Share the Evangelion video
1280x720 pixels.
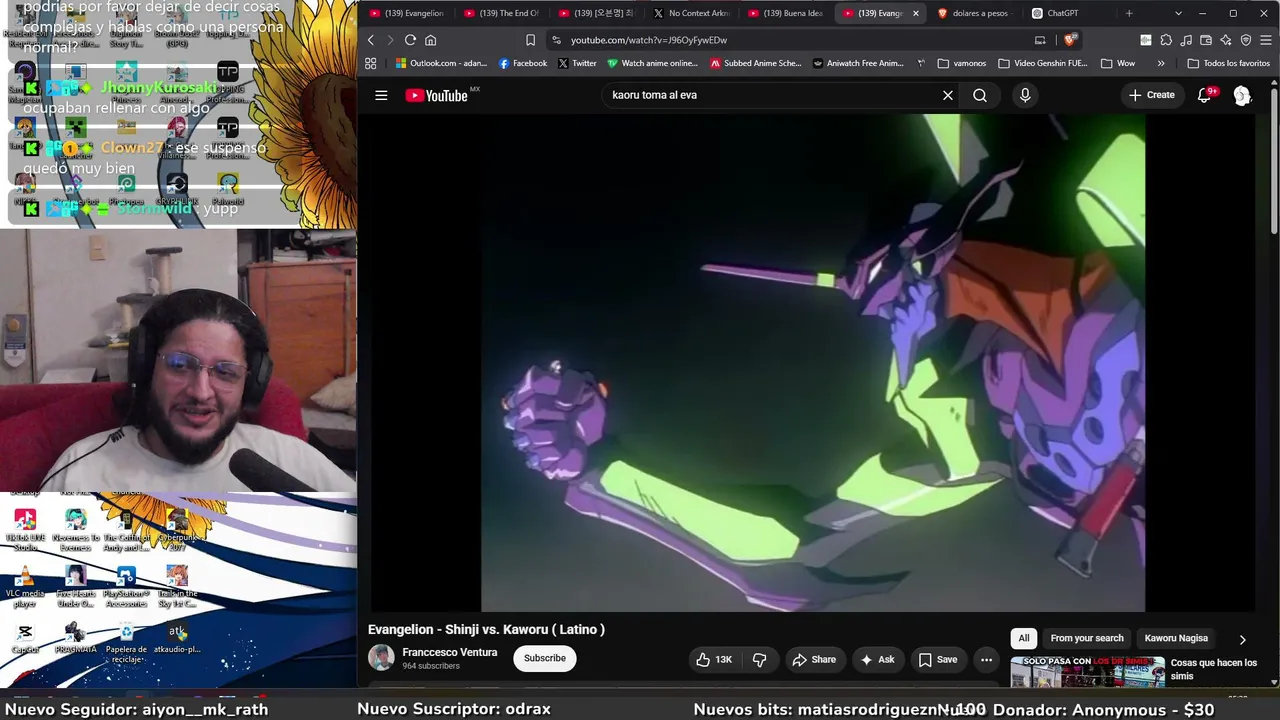pos(814,659)
